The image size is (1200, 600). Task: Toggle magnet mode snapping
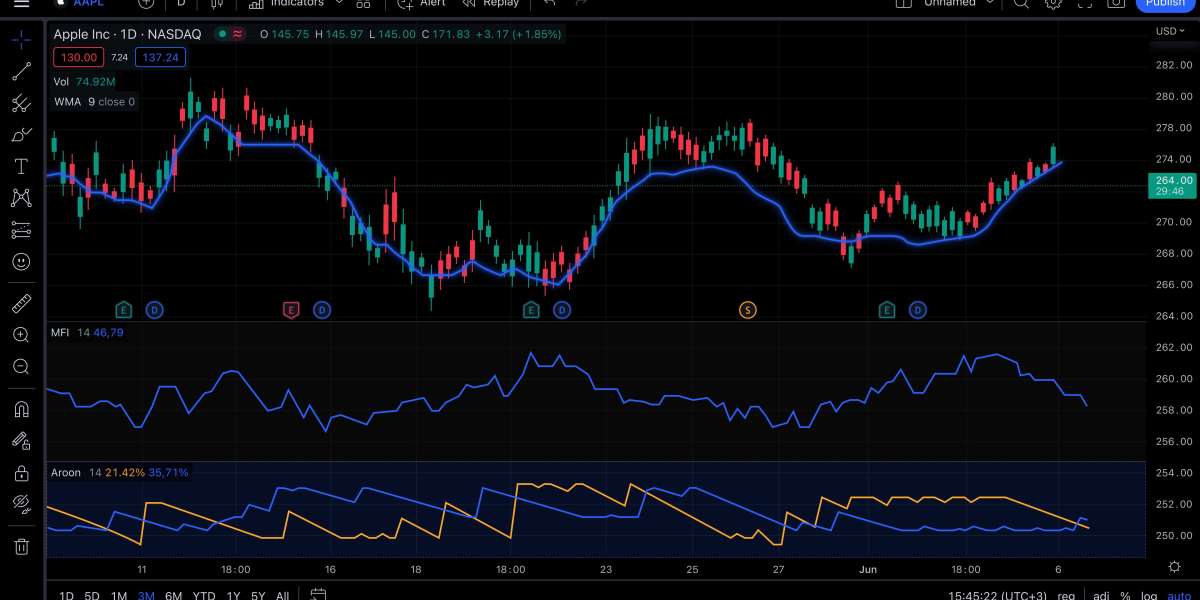click(21, 409)
